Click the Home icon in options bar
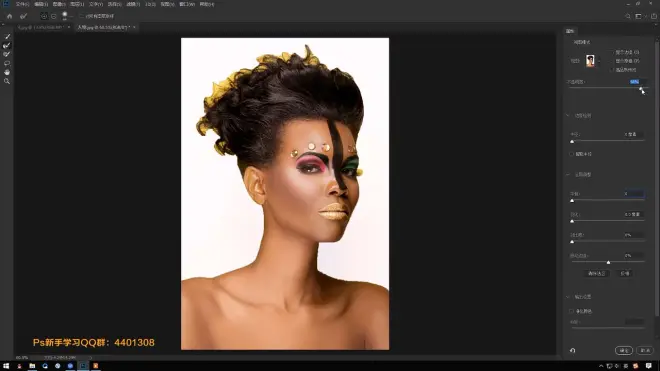This screenshot has width=660, height=371. 9,16
